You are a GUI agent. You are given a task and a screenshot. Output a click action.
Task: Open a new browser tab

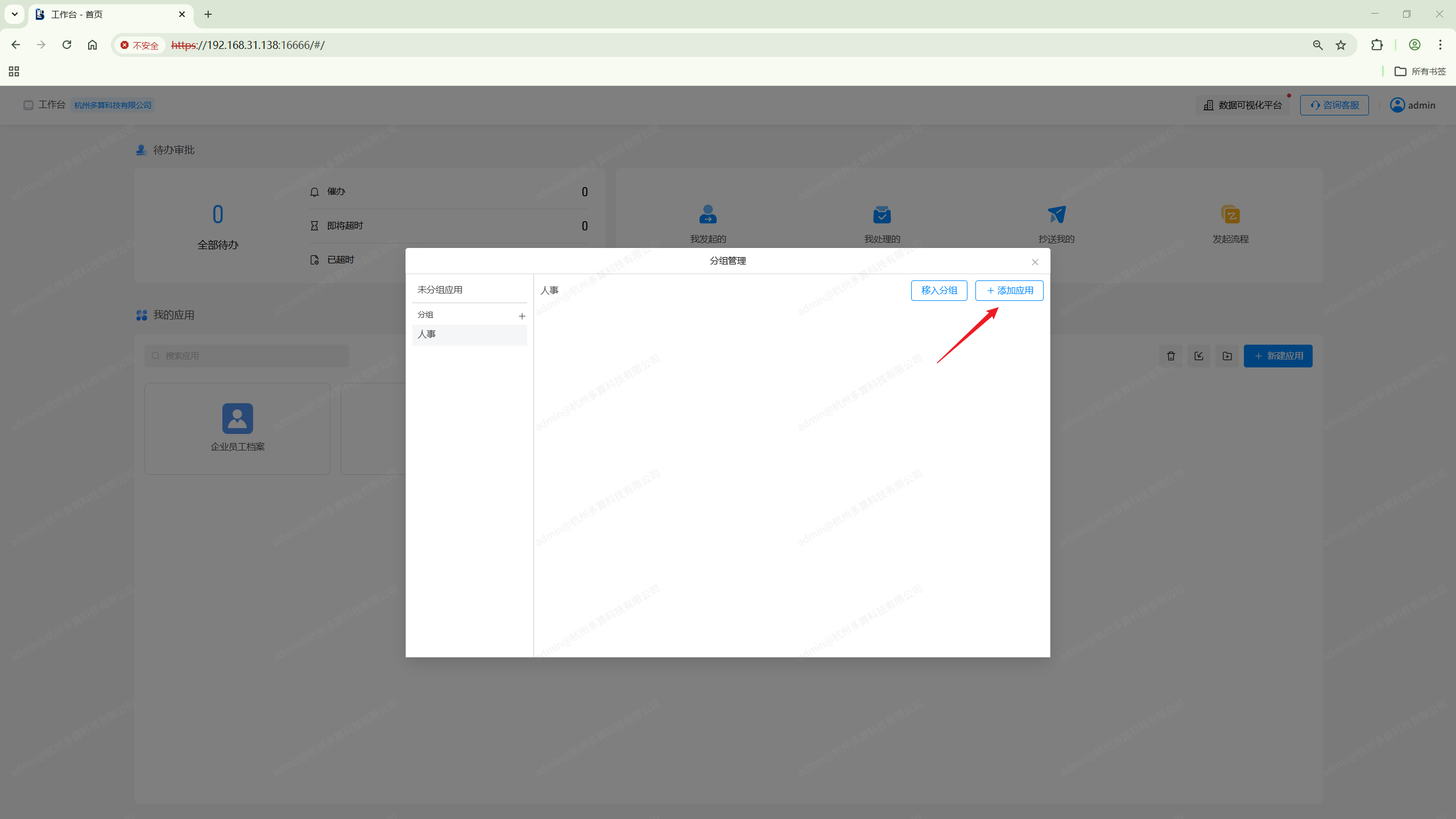click(208, 14)
